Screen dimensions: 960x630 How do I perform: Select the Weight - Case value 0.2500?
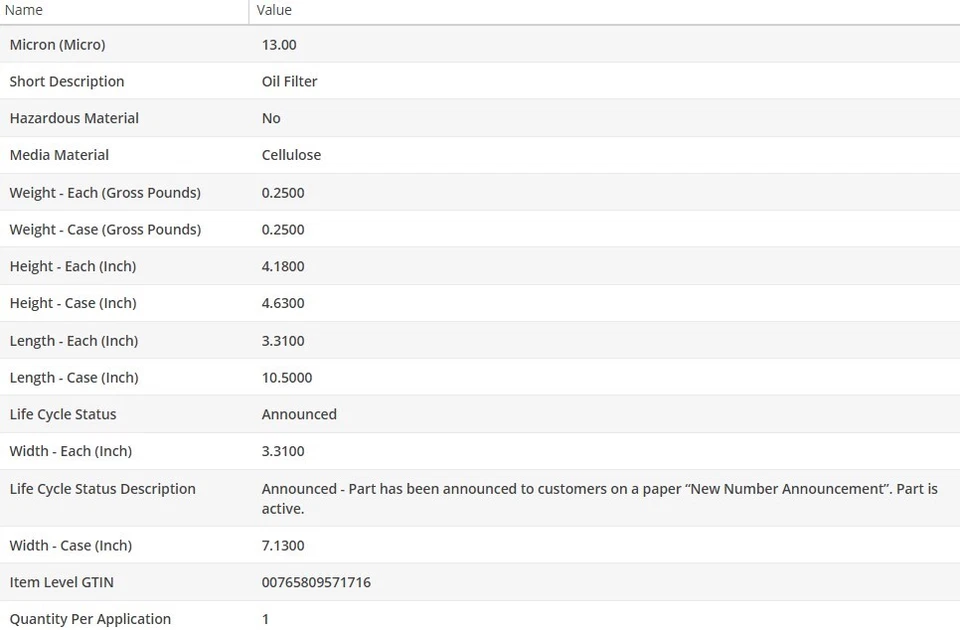[283, 230]
